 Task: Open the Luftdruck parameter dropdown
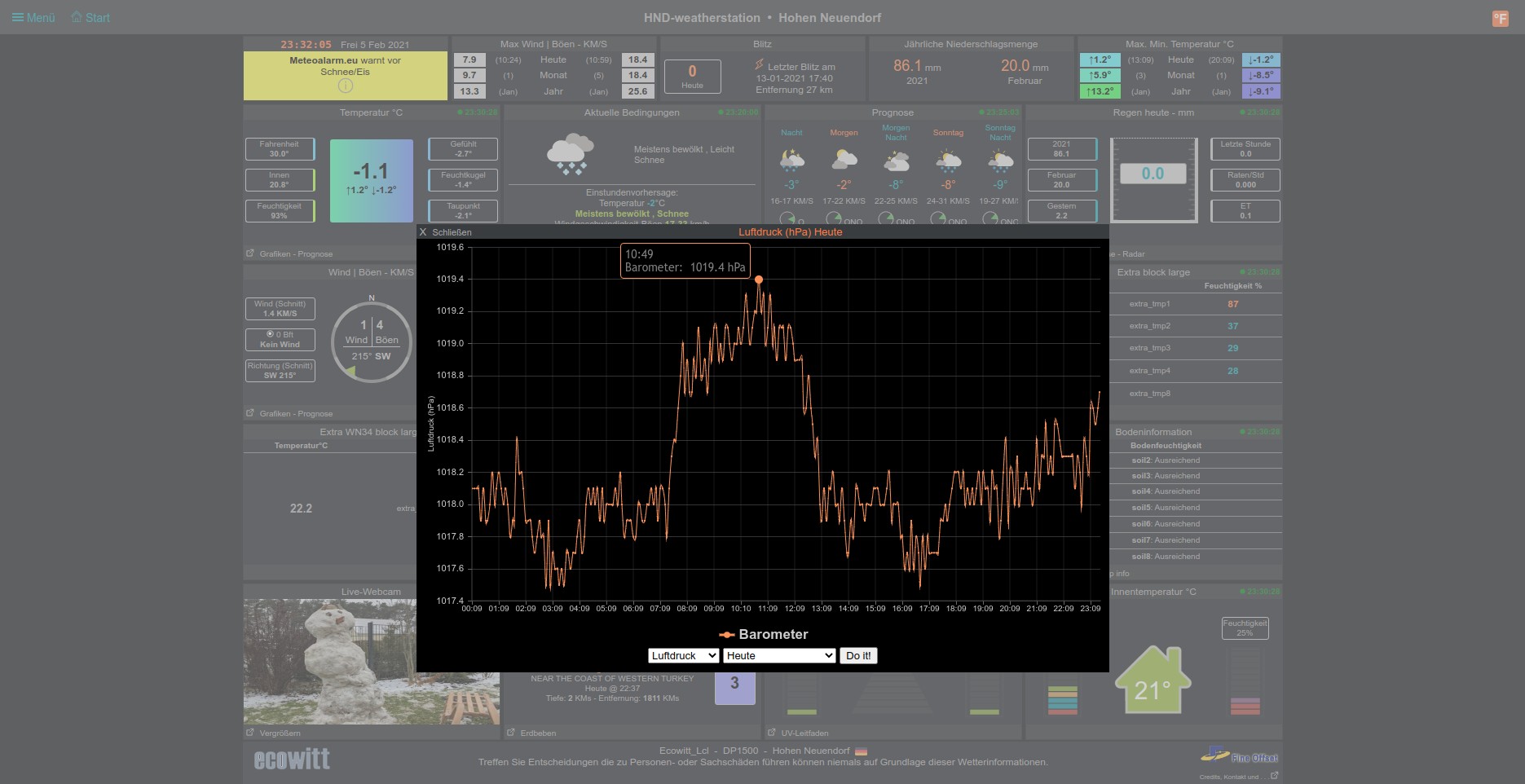tap(683, 655)
